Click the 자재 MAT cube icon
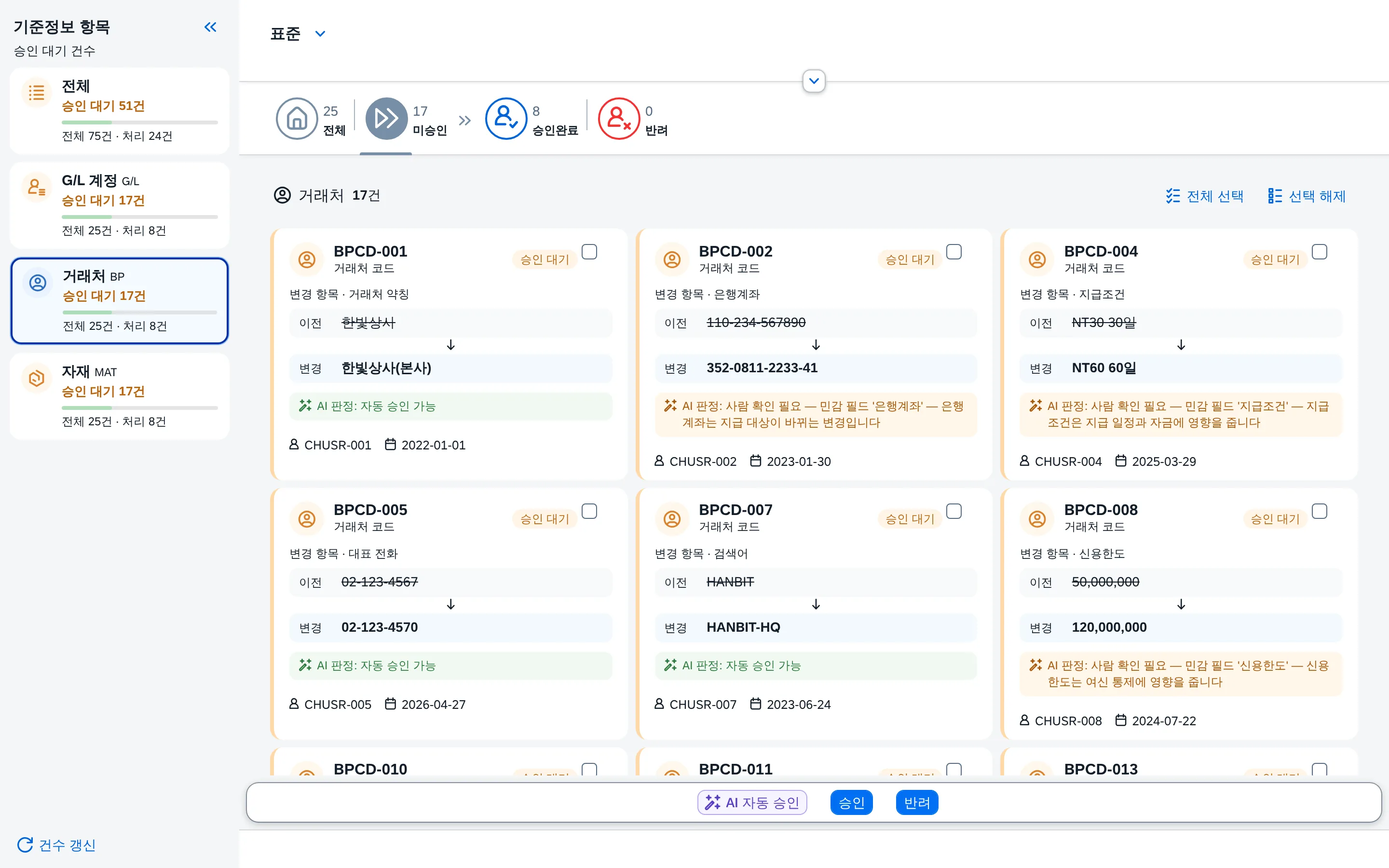The width and height of the screenshot is (1389, 868). (37, 379)
